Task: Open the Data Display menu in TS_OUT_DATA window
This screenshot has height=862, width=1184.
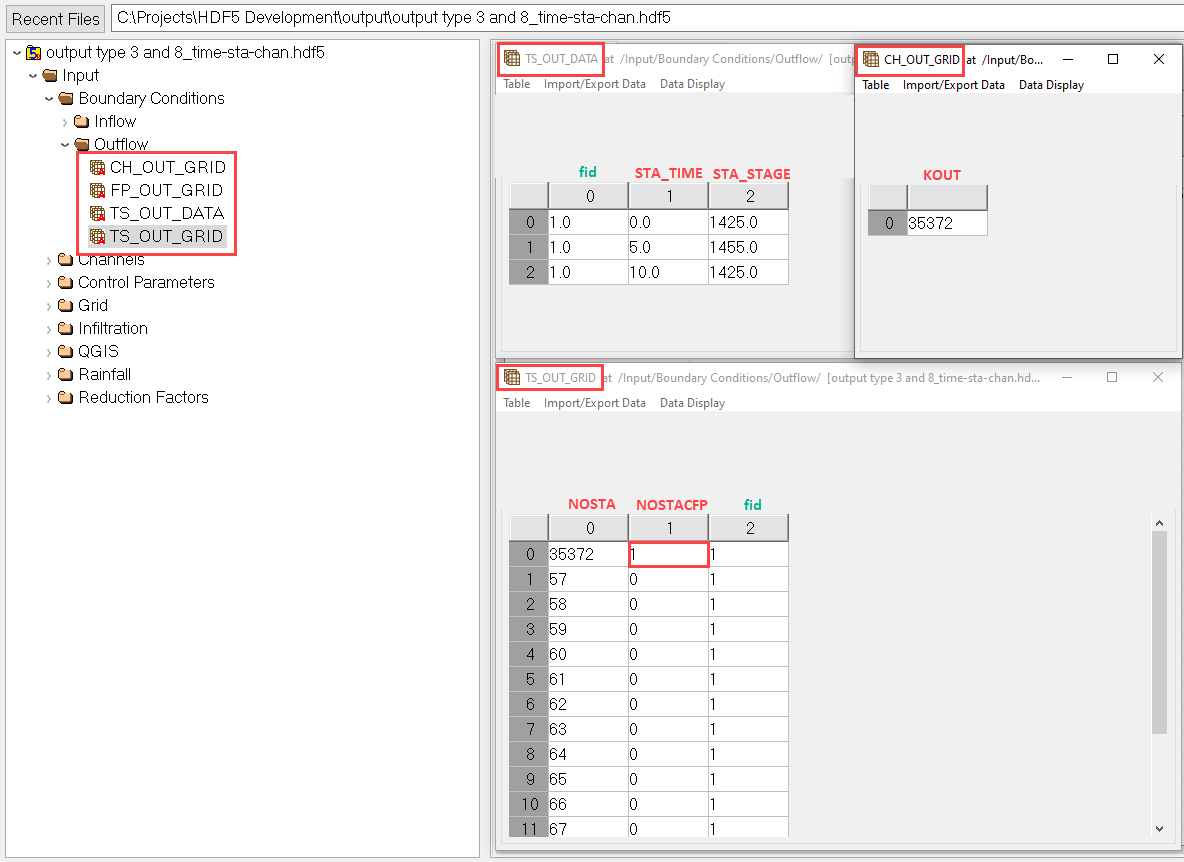Action: [x=690, y=84]
